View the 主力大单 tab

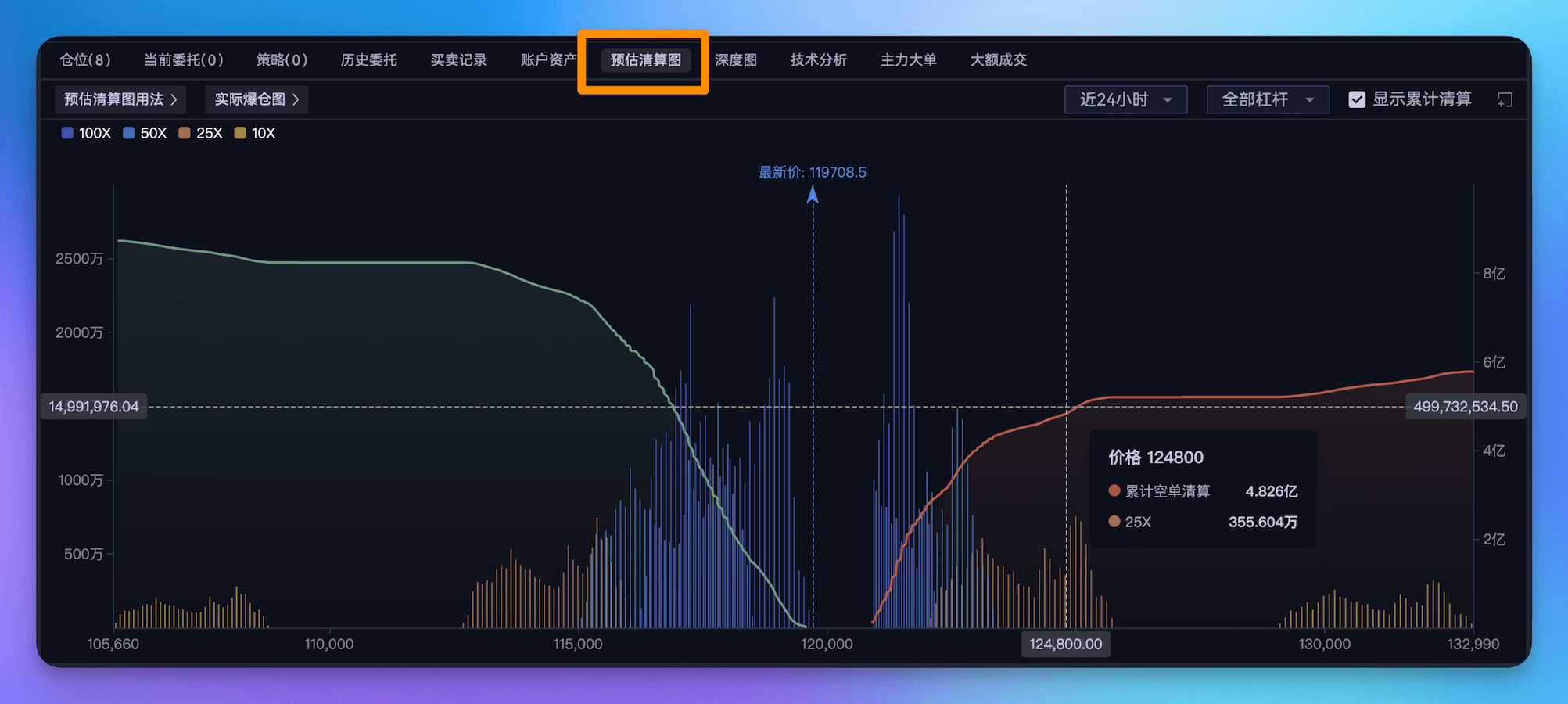click(909, 60)
